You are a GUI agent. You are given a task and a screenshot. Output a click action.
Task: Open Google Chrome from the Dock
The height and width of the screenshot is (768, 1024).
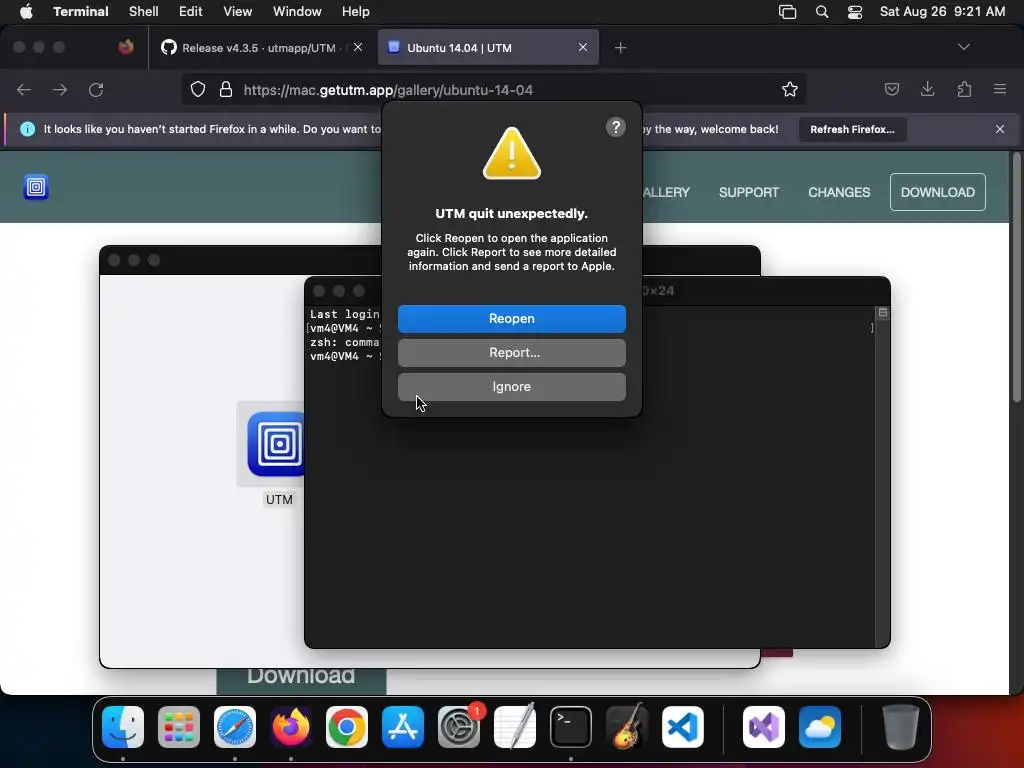(x=347, y=727)
